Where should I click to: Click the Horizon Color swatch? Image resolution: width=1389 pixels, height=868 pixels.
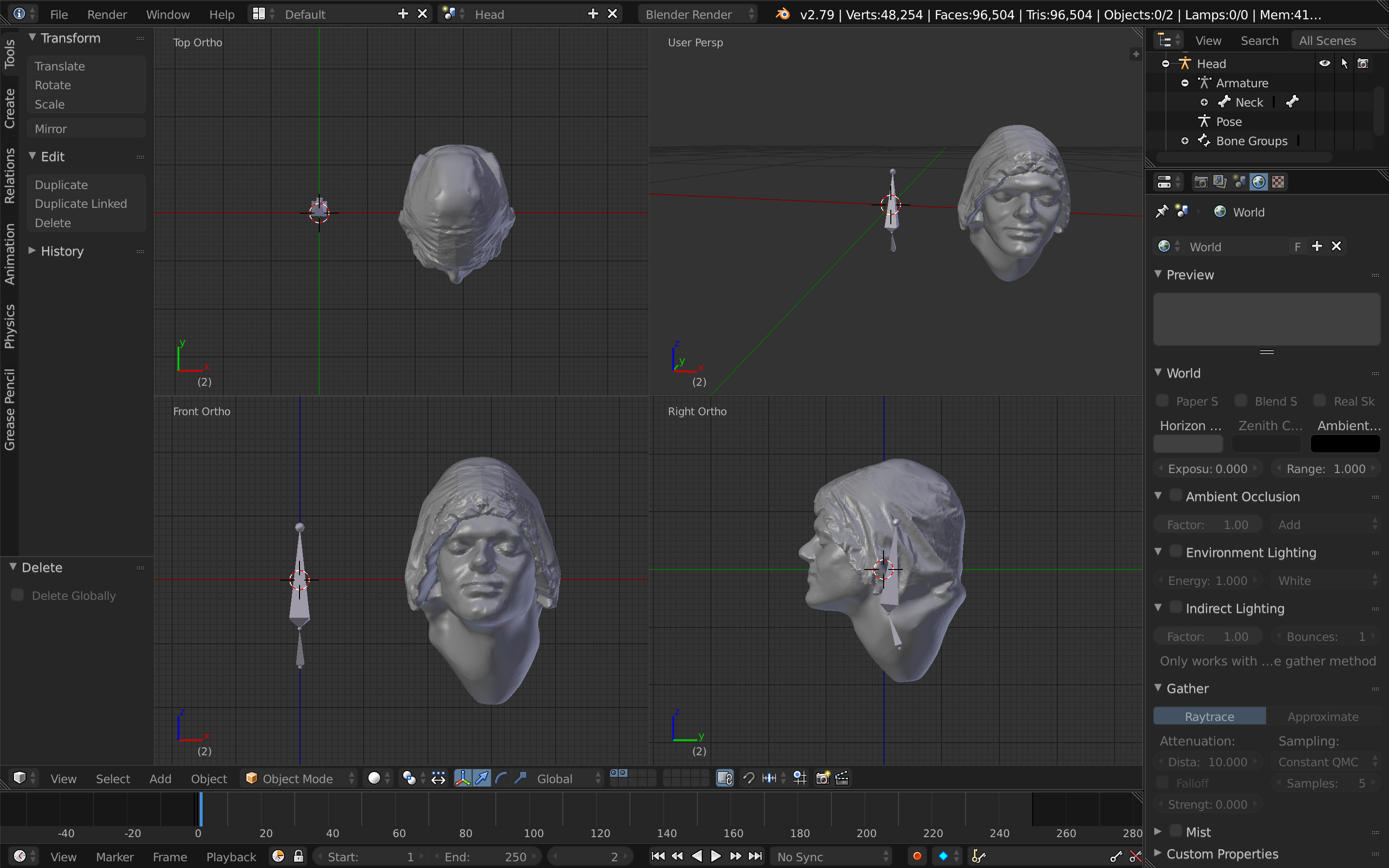1188,443
